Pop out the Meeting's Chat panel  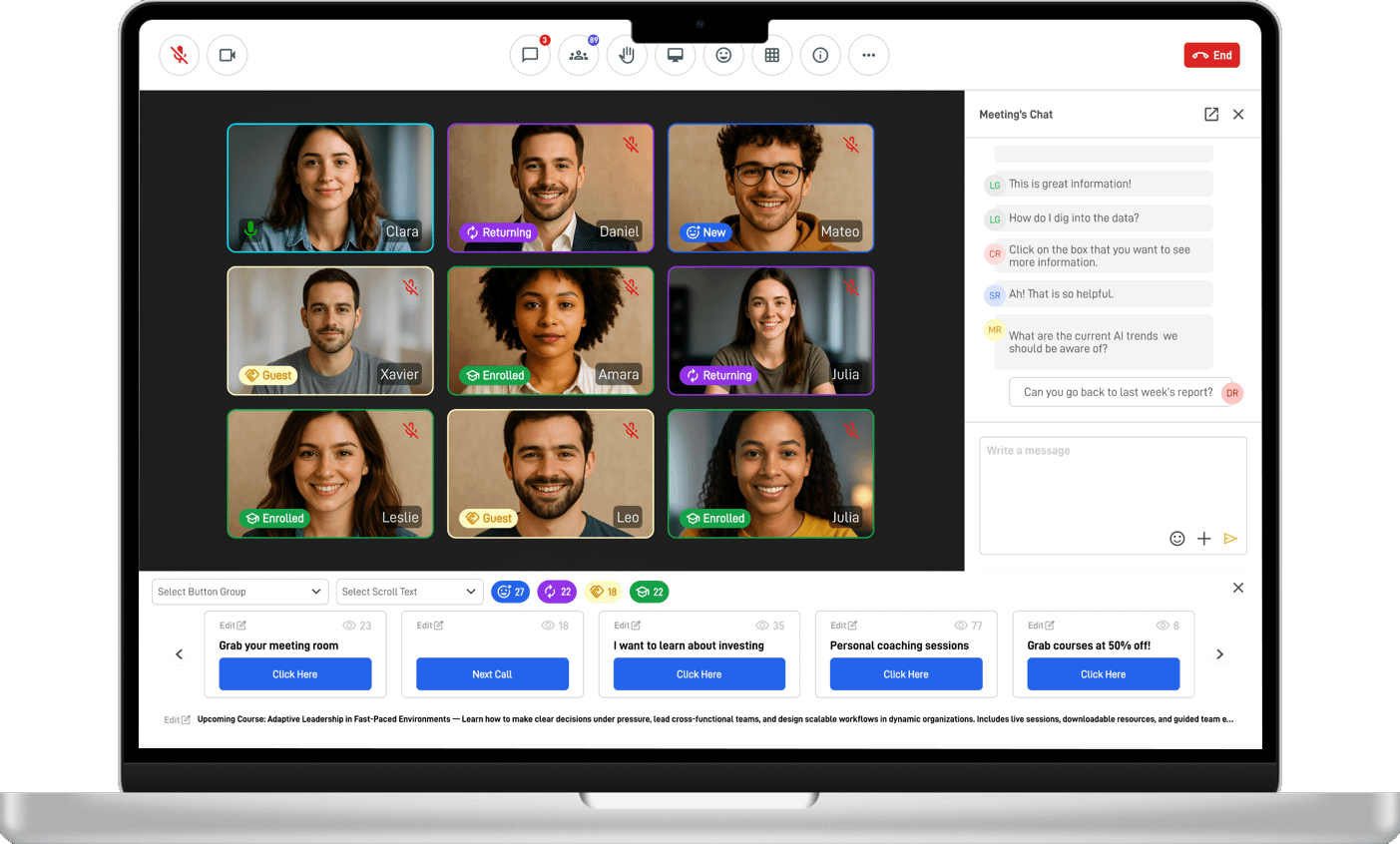(1210, 114)
